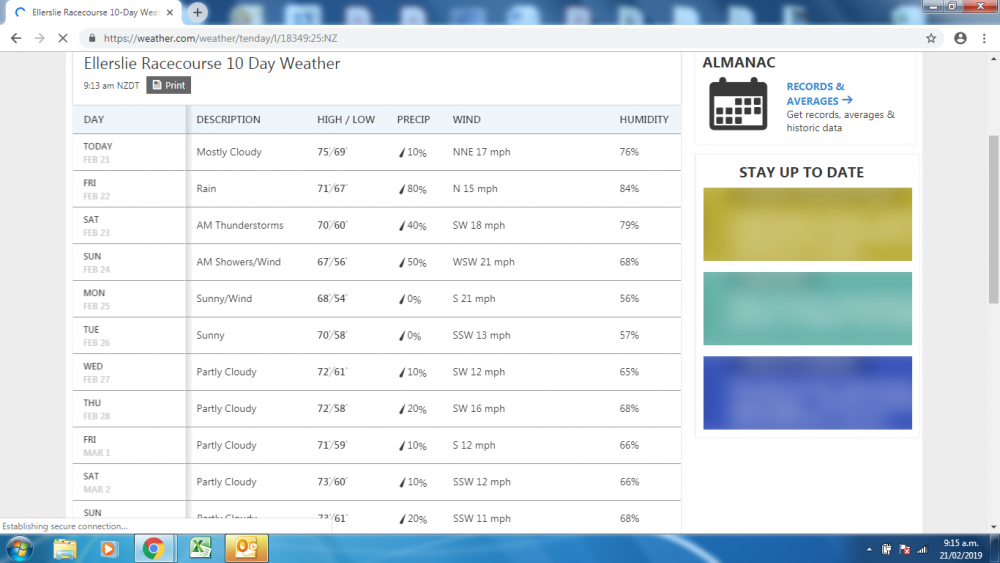This screenshot has width=1000, height=563.
Task: Open the Action Center flag tray icon
Action: [904, 549]
